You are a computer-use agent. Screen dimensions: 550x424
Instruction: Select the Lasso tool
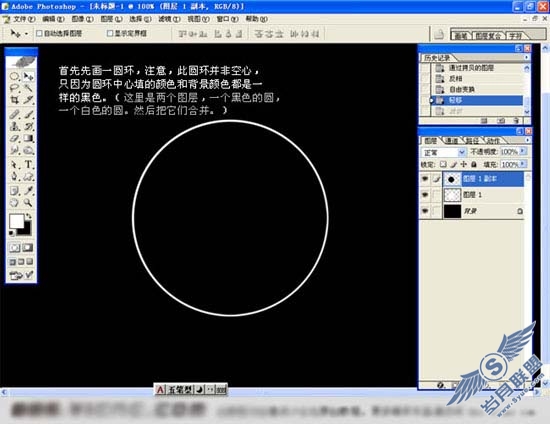click(14, 88)
